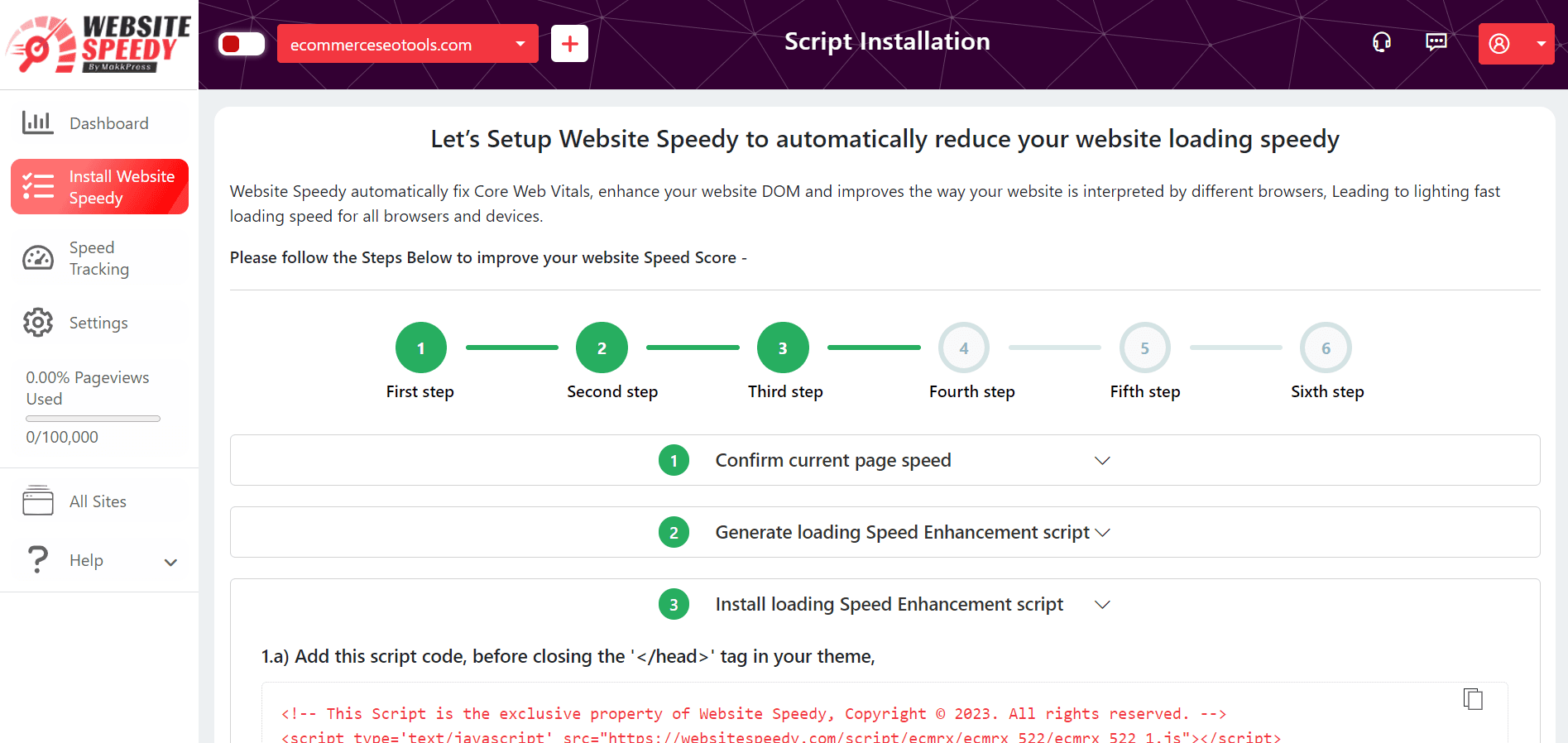Click the '1.a) Add this script code' instruction
The width and height of the screenshot is (1568, 743).
[568, 656]
